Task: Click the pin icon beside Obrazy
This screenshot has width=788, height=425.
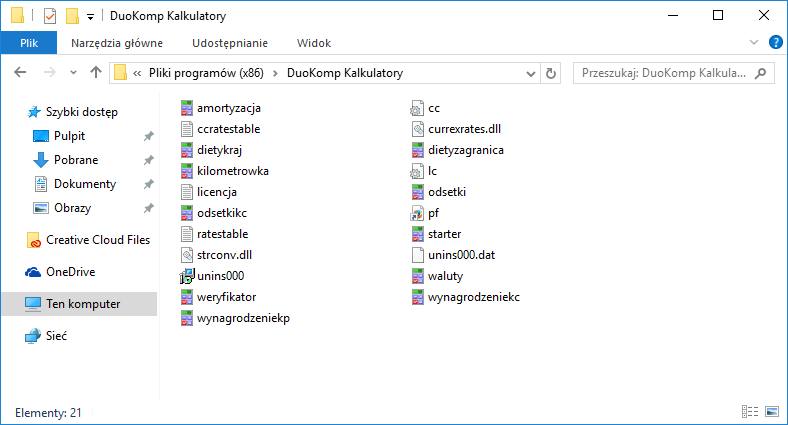Action: 149,208
